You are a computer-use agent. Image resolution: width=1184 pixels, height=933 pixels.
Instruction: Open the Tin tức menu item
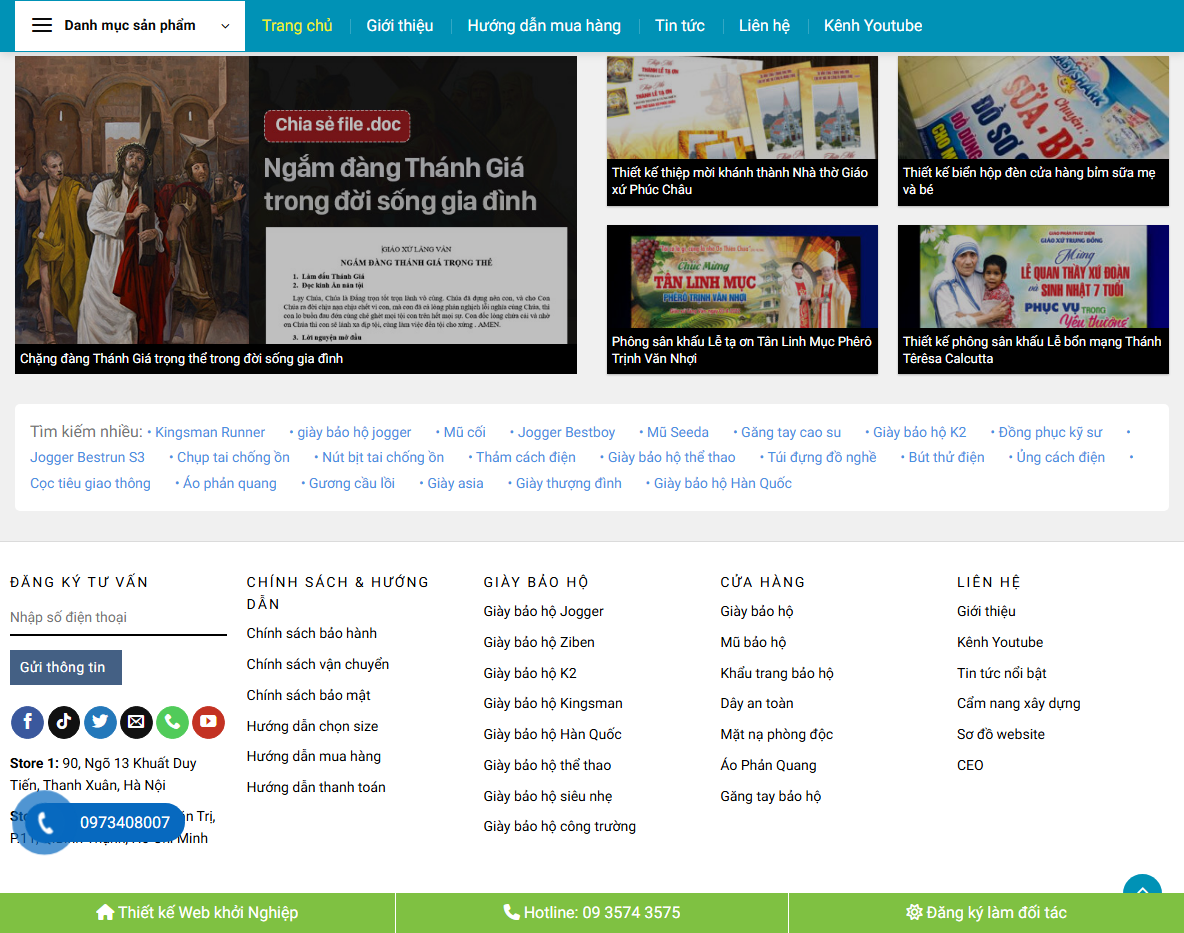pyautogui.click(x=680, y=25)
